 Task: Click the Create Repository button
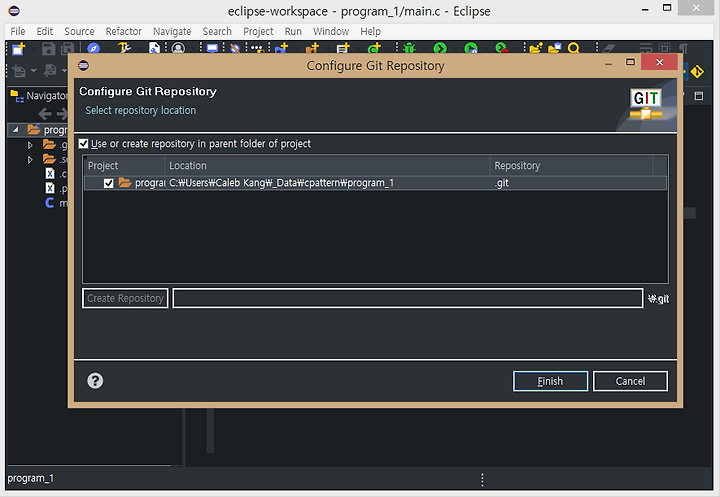(x=125, y=298)
